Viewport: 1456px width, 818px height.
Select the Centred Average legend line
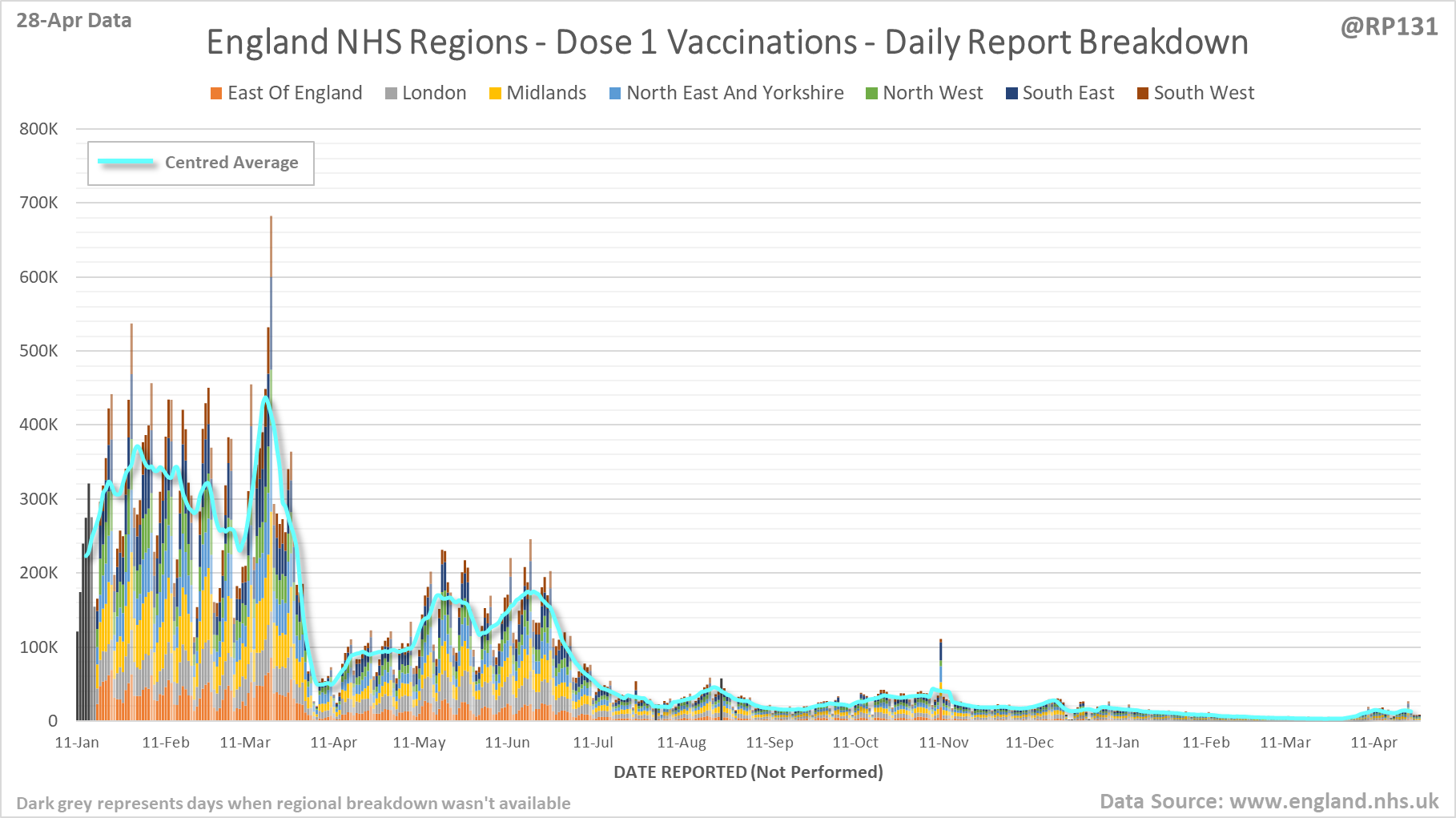point(127,162)
